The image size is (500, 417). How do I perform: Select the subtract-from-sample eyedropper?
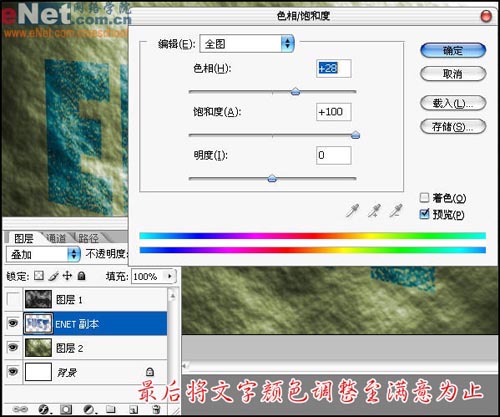(396, 210)
